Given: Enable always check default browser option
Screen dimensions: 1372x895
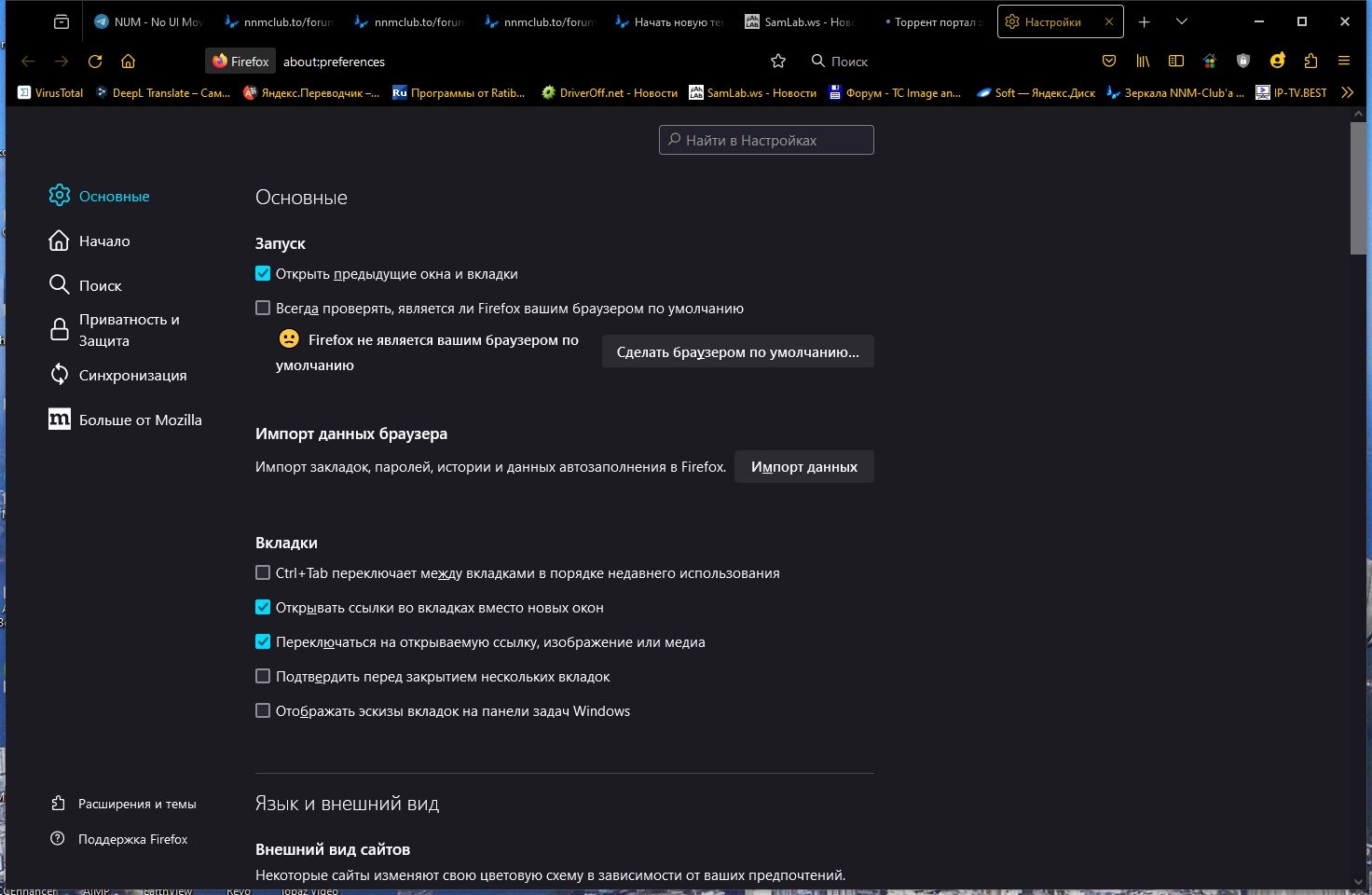Looking at the screenshot, I should [263, 308].
